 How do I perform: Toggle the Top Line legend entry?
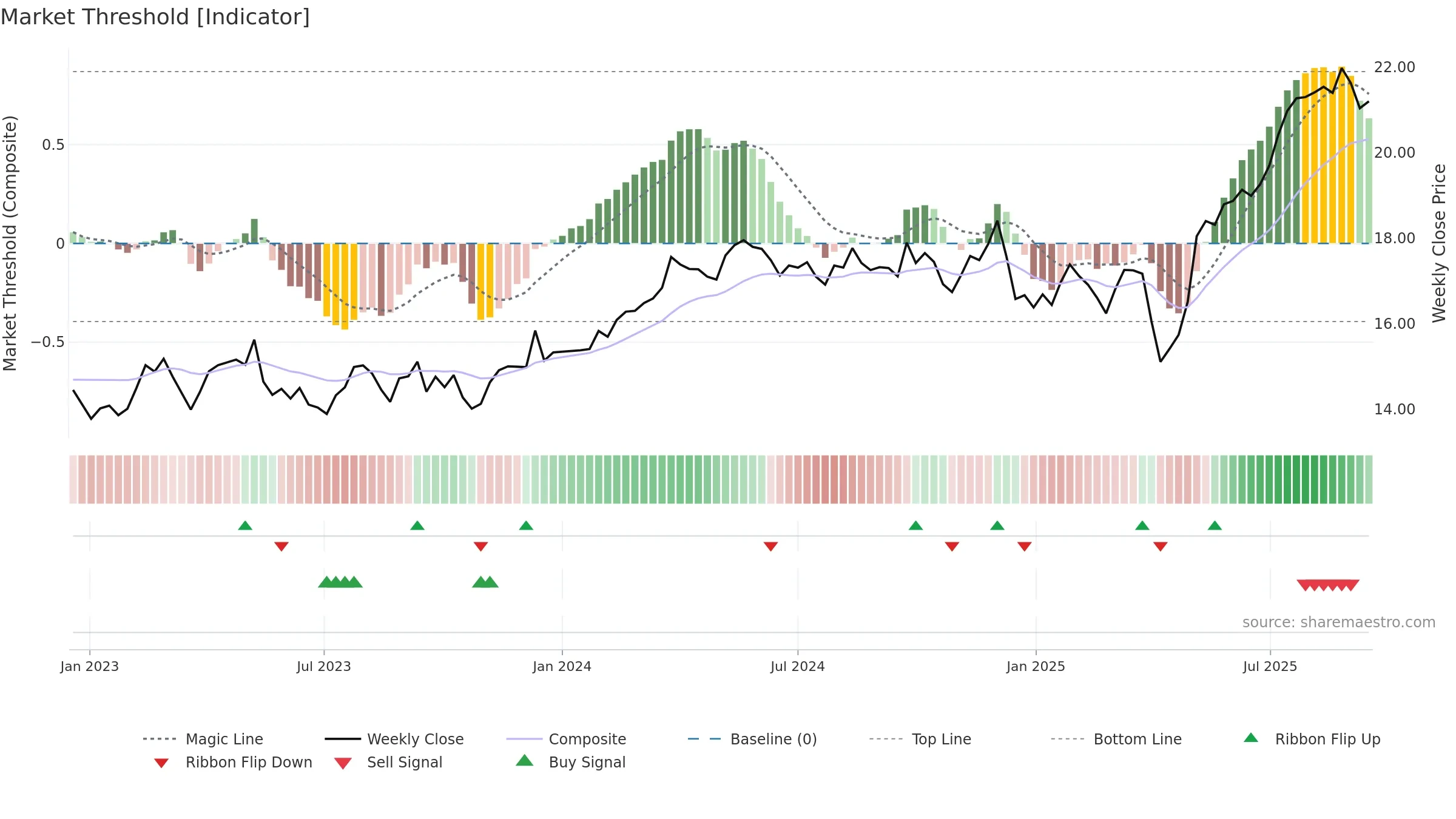(x=920, y=739)
